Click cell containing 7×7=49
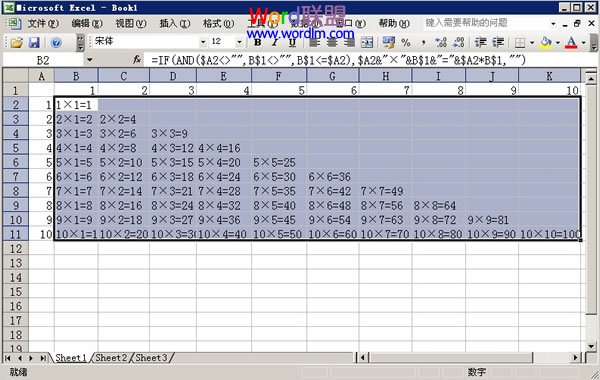The width and height of the screenshot is (600, 380). pyautogui.click(x=385, y=191)
